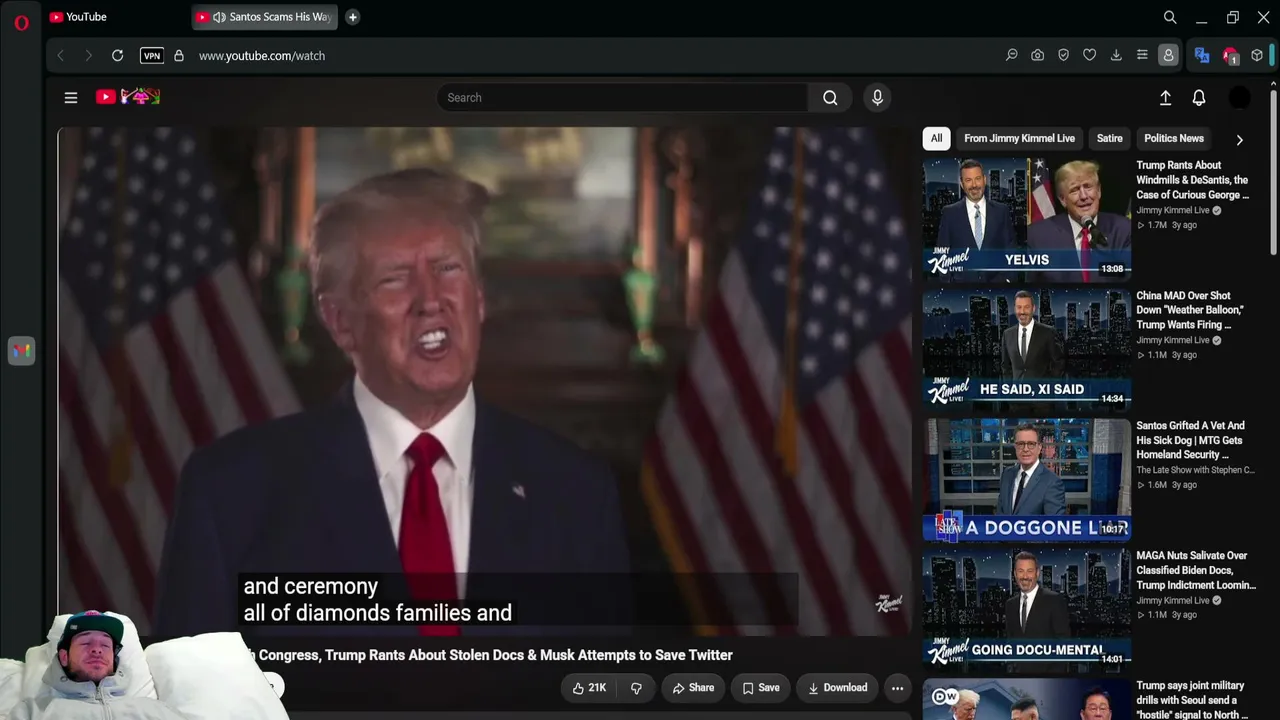Image resolution: width=1280 pixels, height=720 pixels.
Task: Open the Opera main menu
Action: tap(21, 22)
